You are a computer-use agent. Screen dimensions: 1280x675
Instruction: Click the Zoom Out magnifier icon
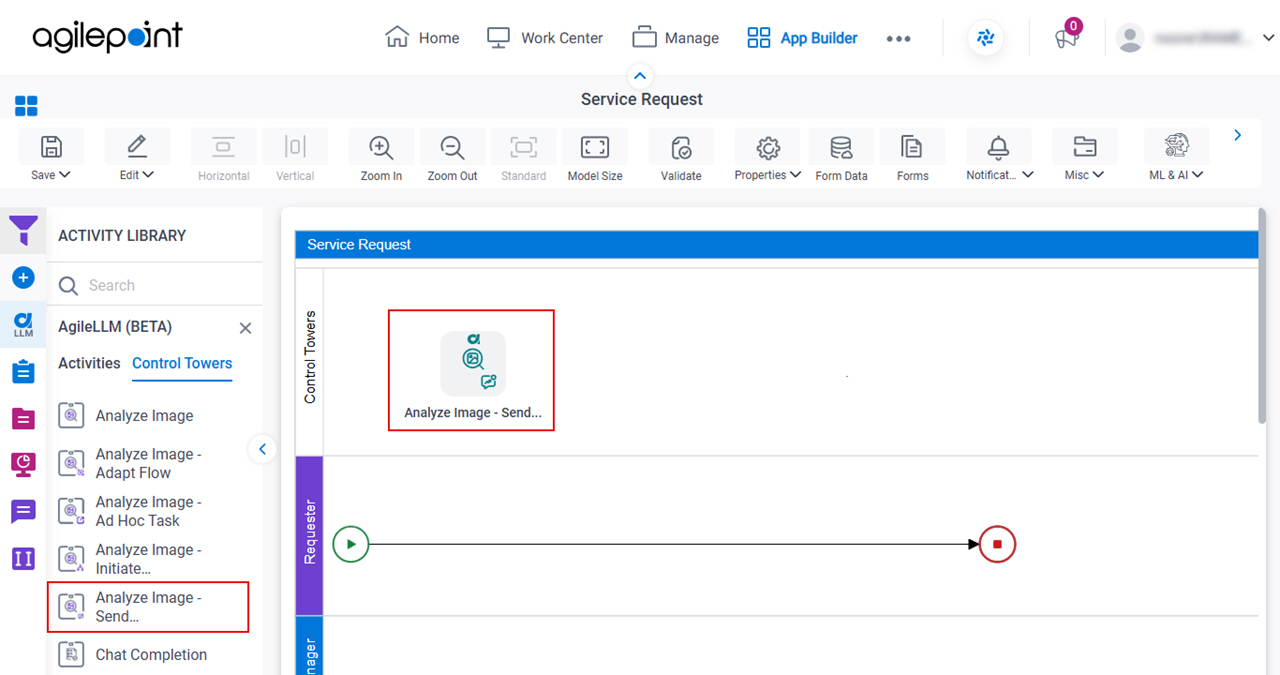(453, 147)
